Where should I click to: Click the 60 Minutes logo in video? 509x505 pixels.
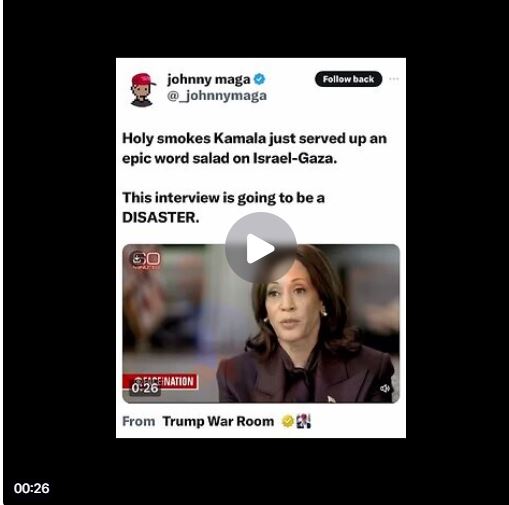tap(145, 260)
